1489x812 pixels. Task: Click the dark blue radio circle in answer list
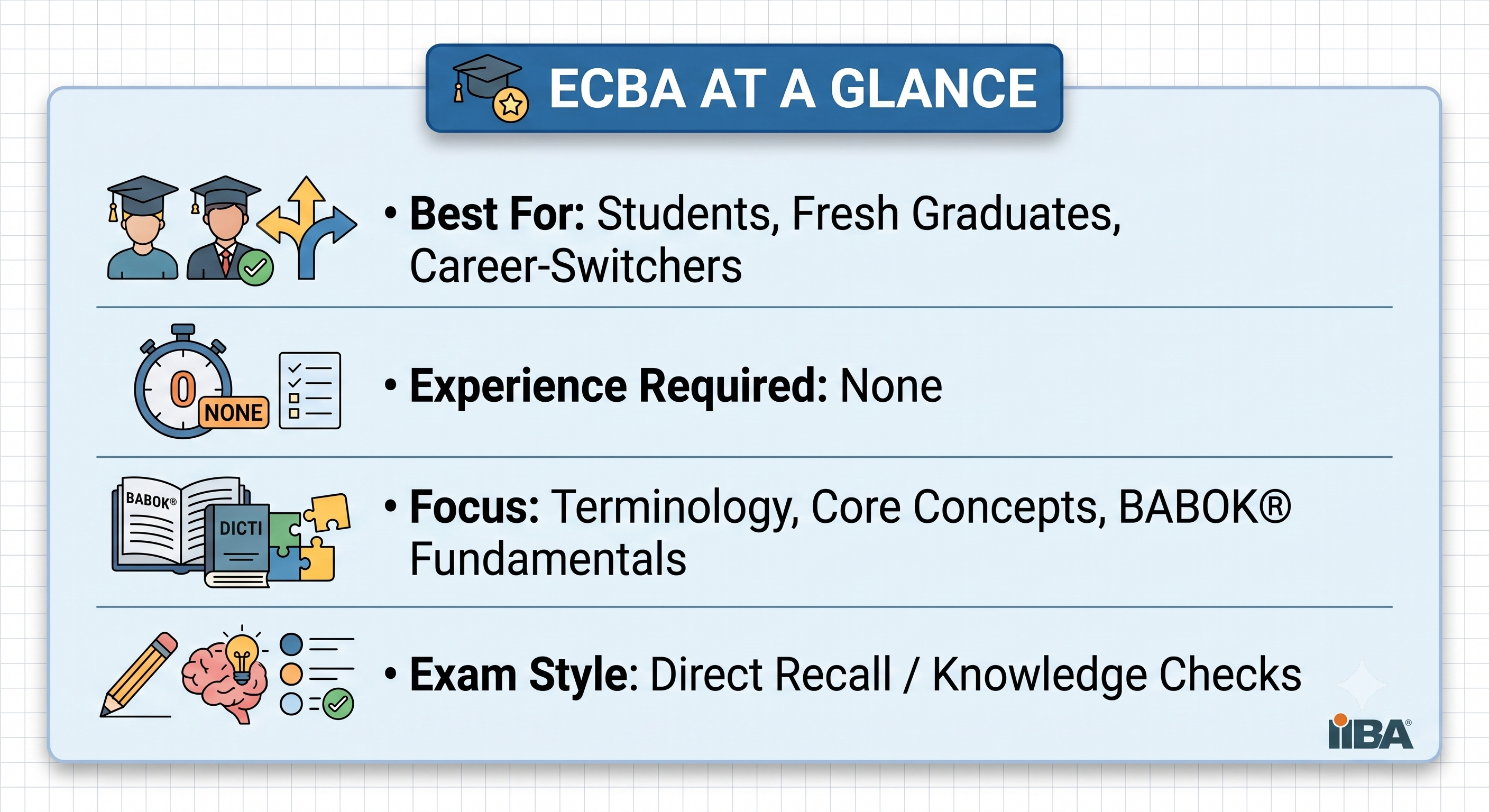click(291, 644)
